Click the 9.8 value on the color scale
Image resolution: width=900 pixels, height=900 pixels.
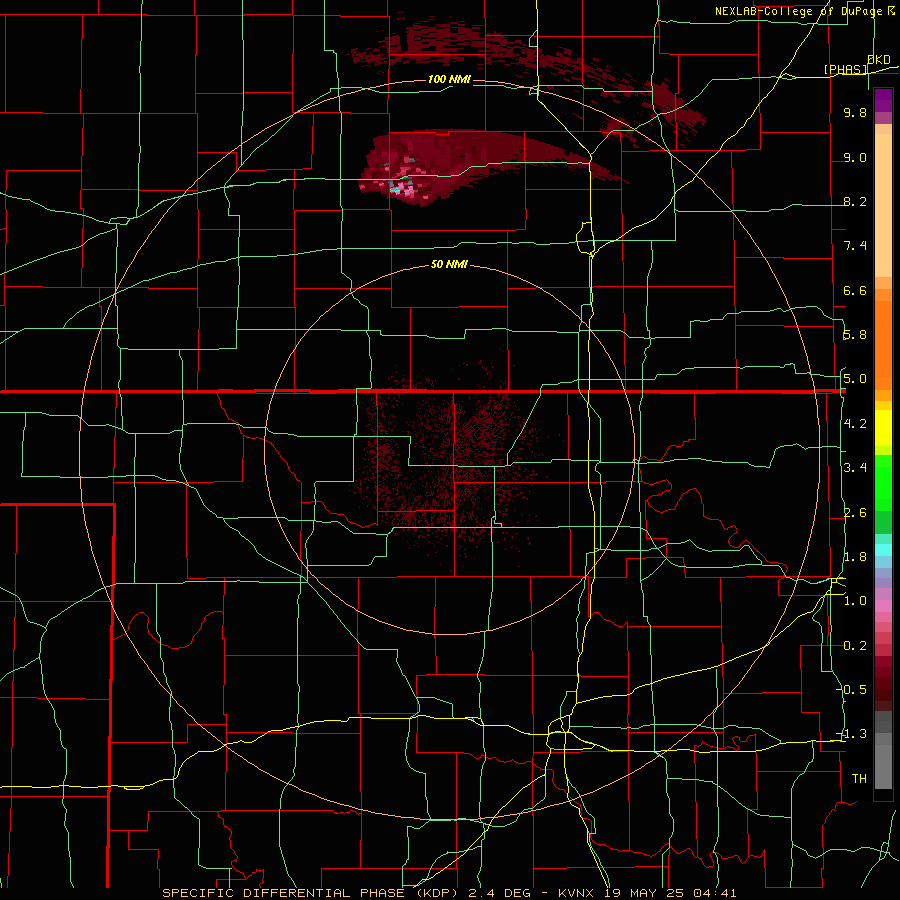pyautogui.click(x=855, y=113)
